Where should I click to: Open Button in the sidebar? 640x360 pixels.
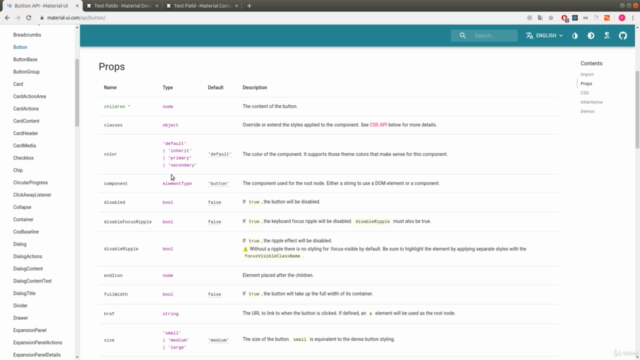point(20,47)
